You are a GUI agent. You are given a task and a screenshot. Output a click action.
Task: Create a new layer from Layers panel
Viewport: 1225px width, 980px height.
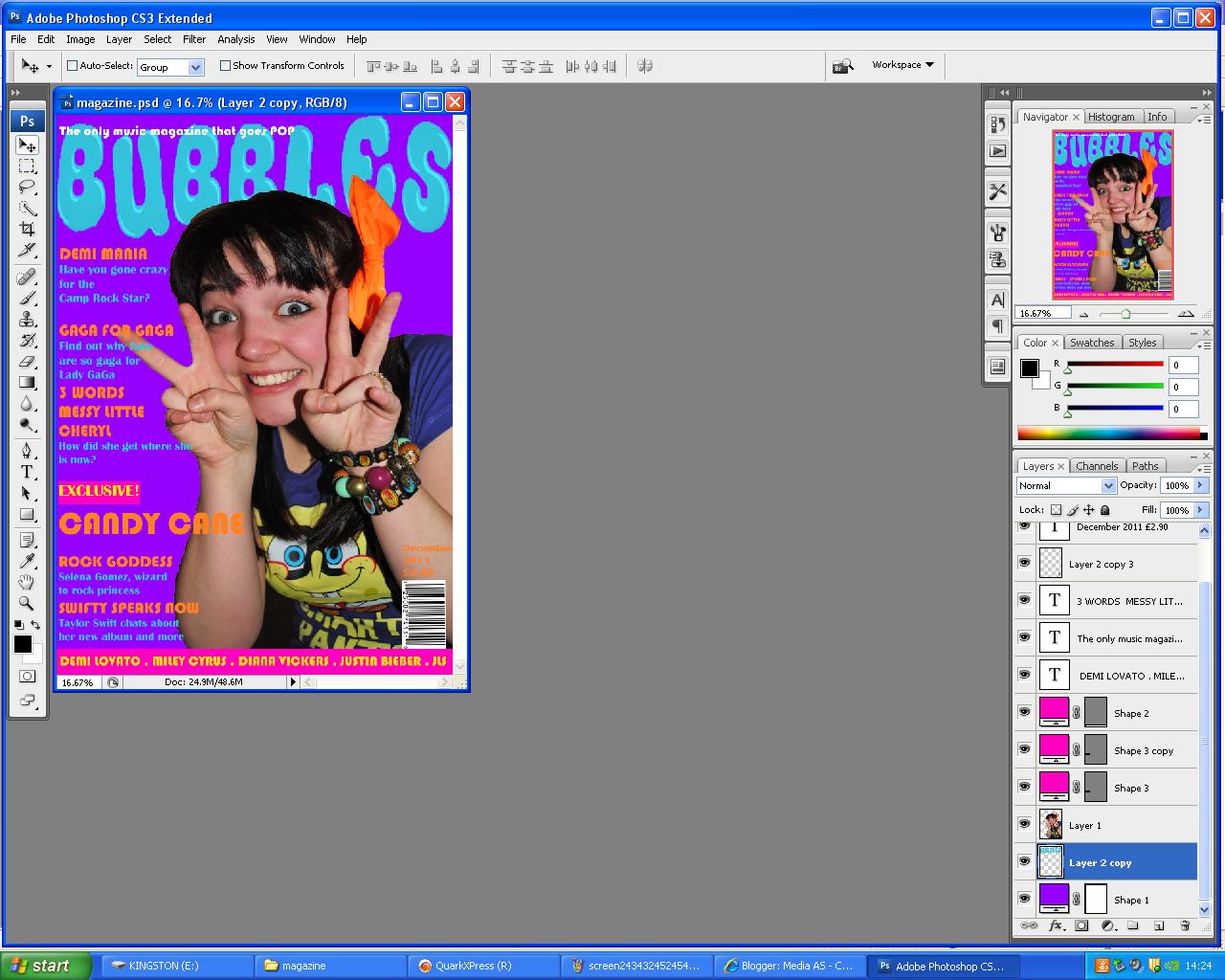click(1159, 925)
